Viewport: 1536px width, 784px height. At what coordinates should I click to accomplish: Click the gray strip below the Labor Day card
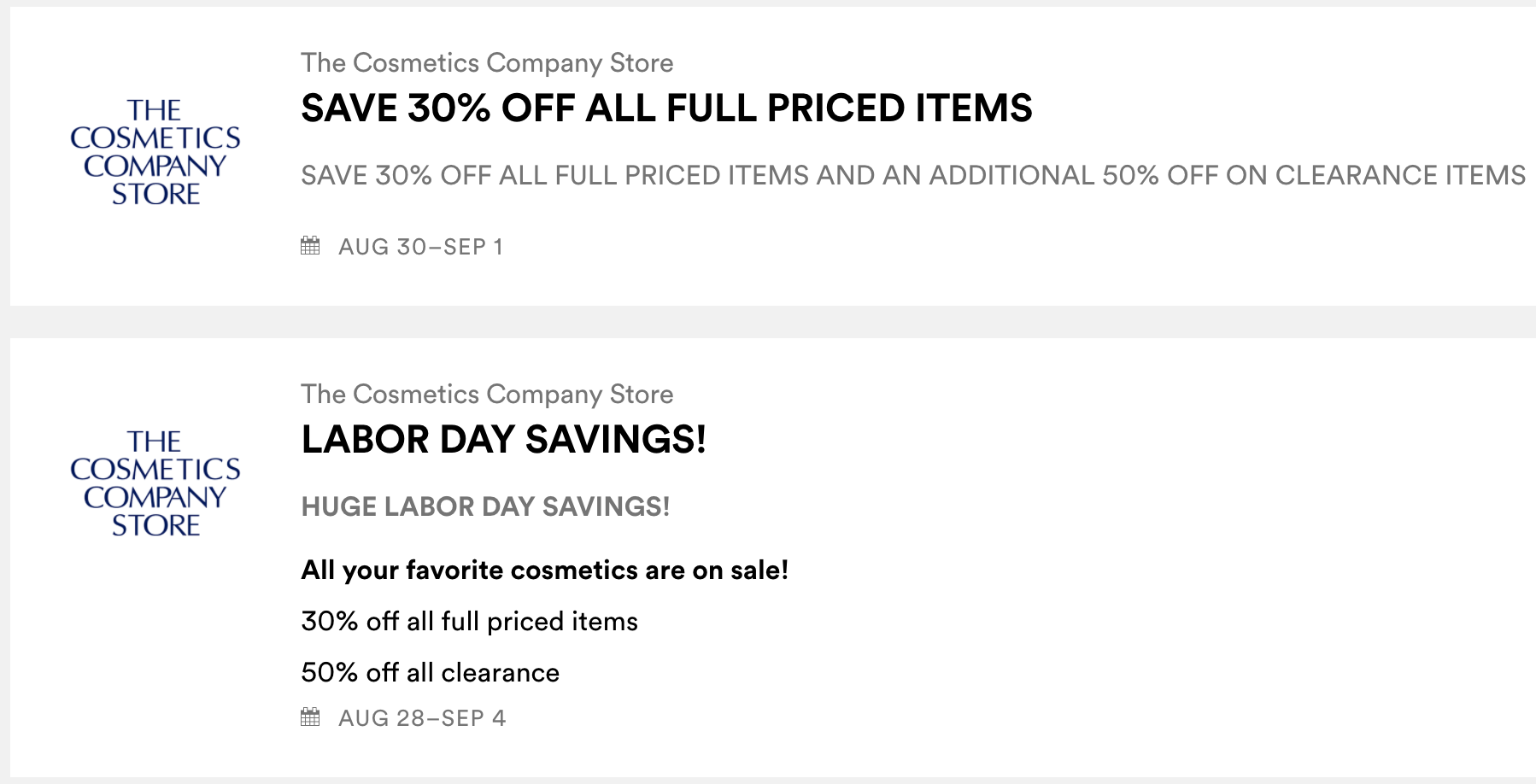(769, 781)
